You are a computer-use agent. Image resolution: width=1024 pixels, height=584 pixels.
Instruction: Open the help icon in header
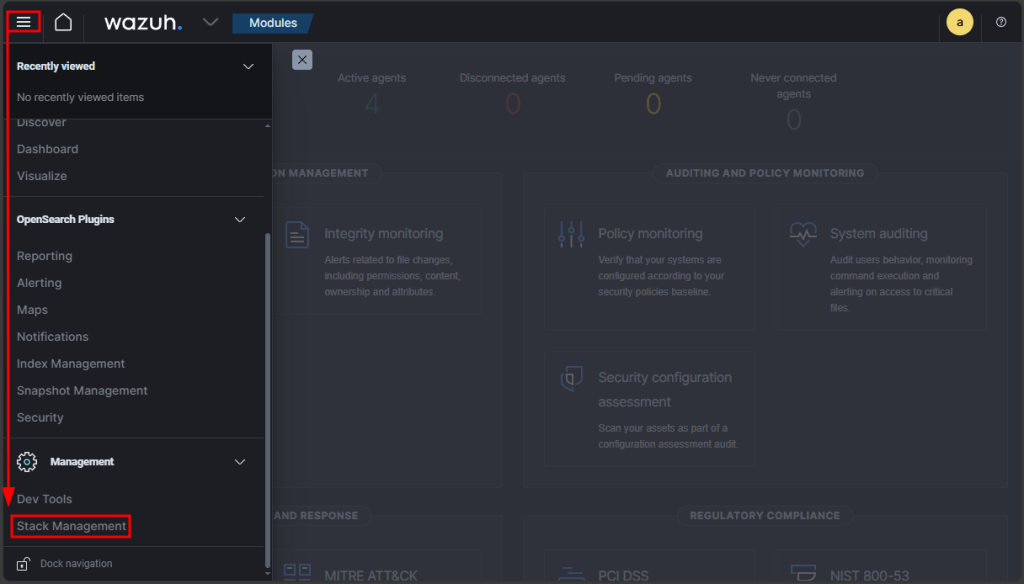[x=1001, y=22]
